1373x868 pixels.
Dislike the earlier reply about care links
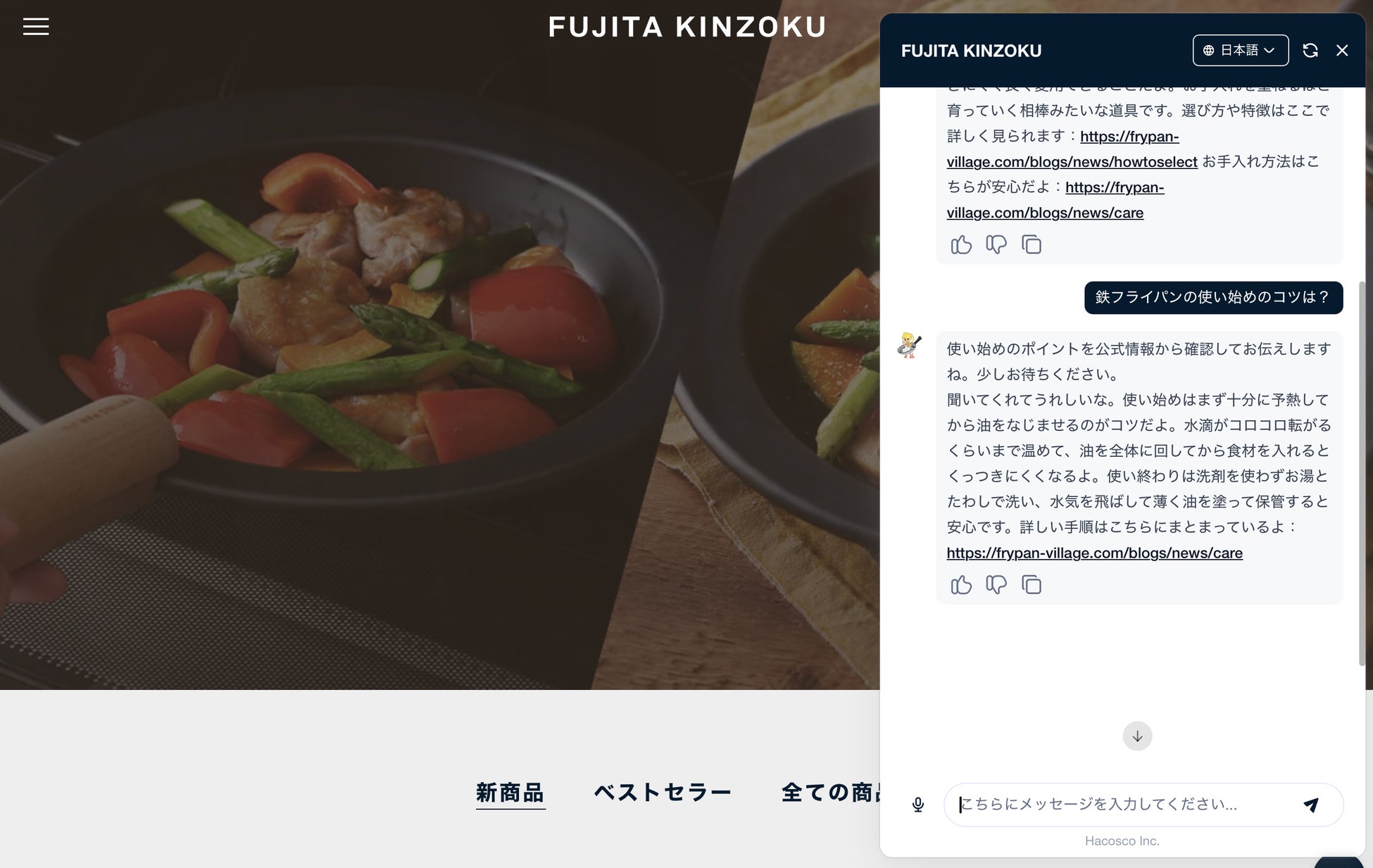[996, 244]
